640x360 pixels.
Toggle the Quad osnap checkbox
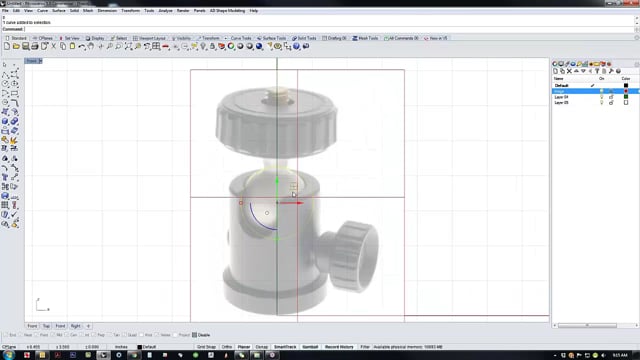pyautogui.click(x=124, y=335)
